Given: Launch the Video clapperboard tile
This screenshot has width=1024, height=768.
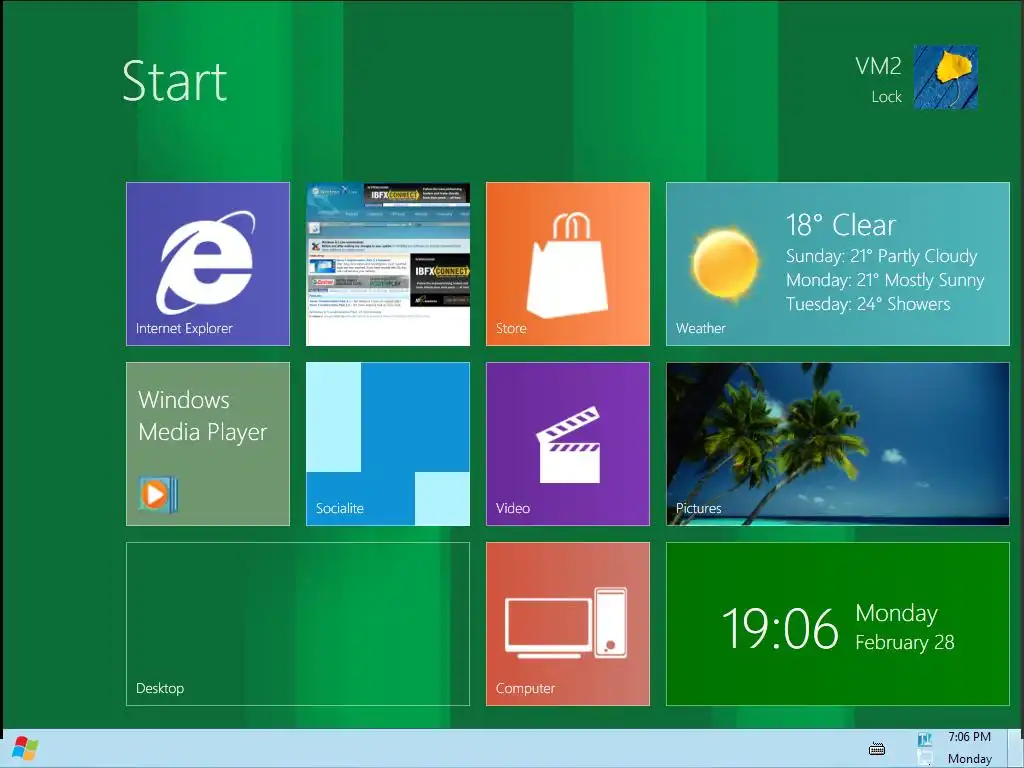Looking at the screenshot, I should click(x=568, y=444).
